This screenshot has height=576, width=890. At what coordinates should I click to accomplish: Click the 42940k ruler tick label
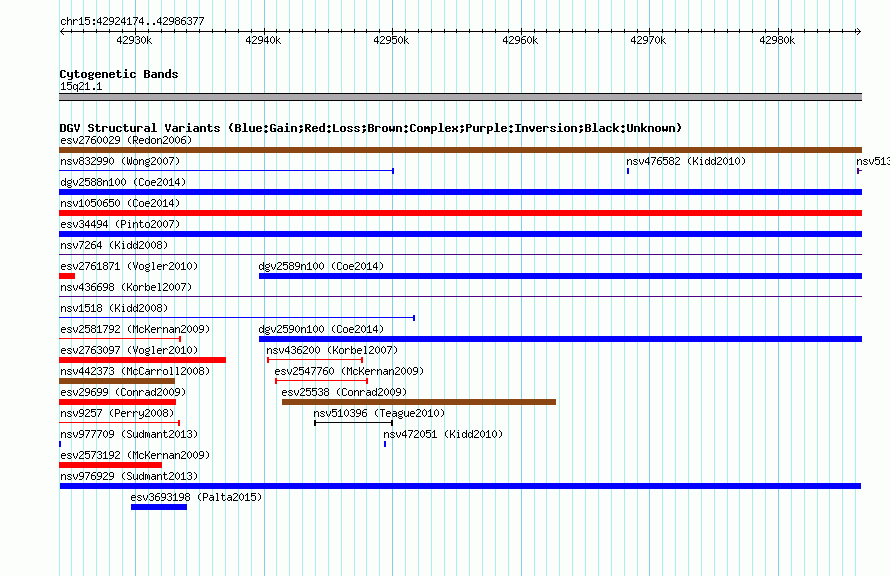pyautogui.click(x=263, y=40)
